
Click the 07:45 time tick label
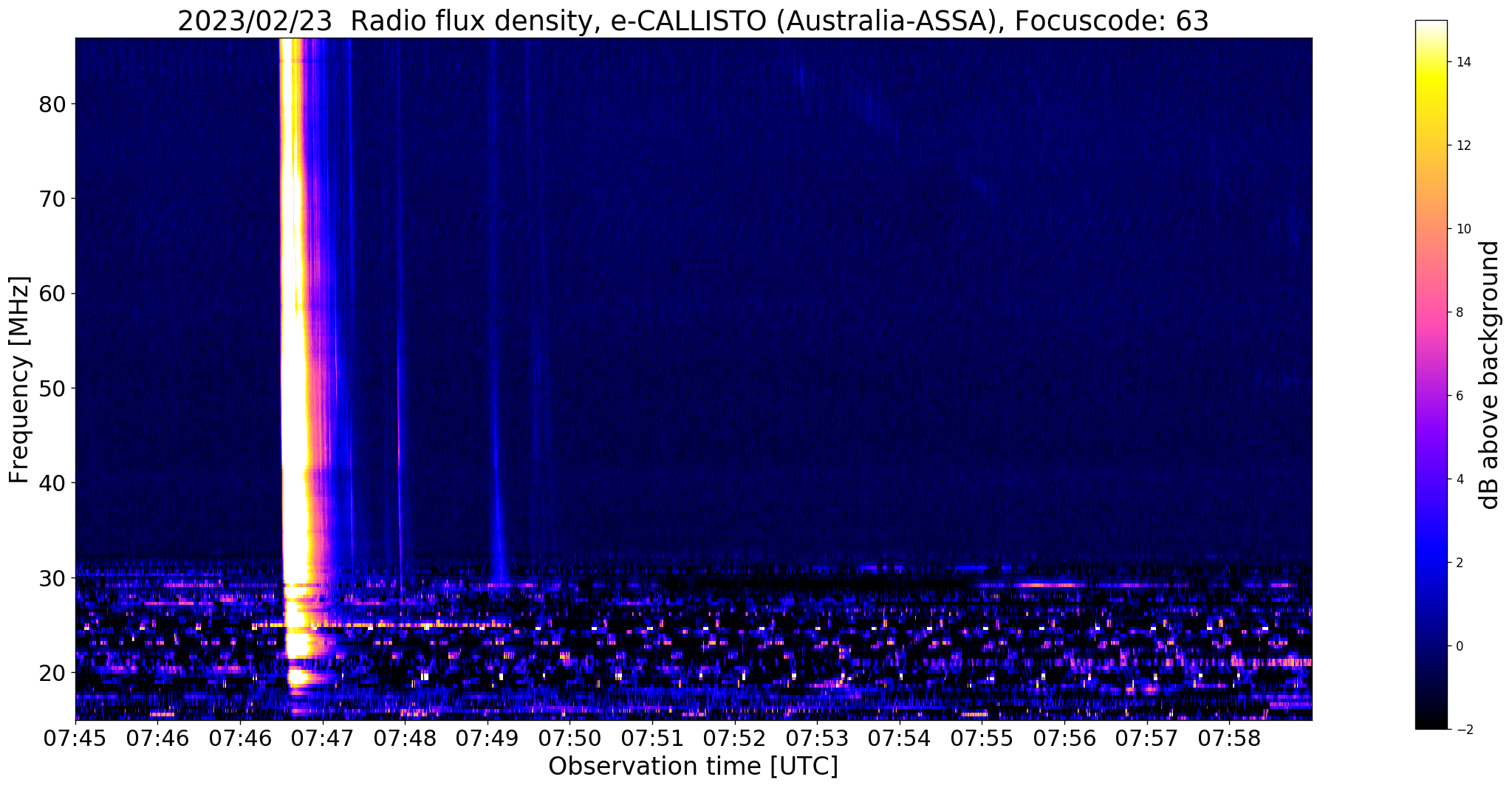coord(75,739)
